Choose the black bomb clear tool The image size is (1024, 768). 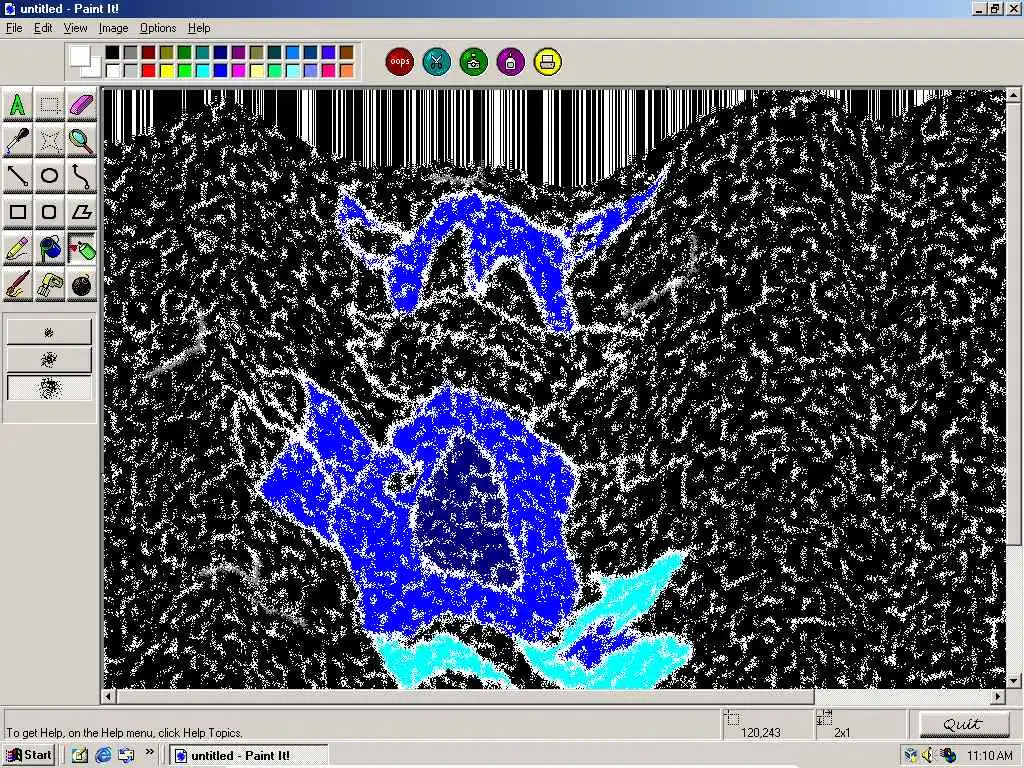coord(82,285)
